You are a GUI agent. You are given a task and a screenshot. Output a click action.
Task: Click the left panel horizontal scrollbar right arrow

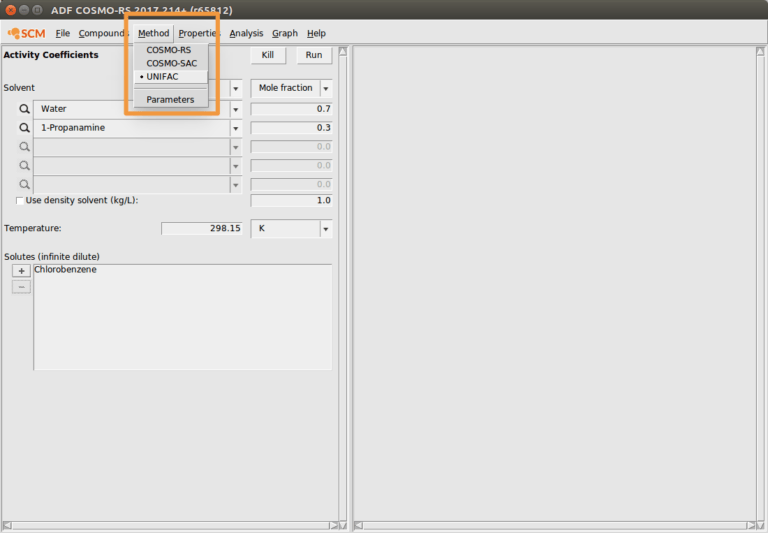(x=334, y=526)
